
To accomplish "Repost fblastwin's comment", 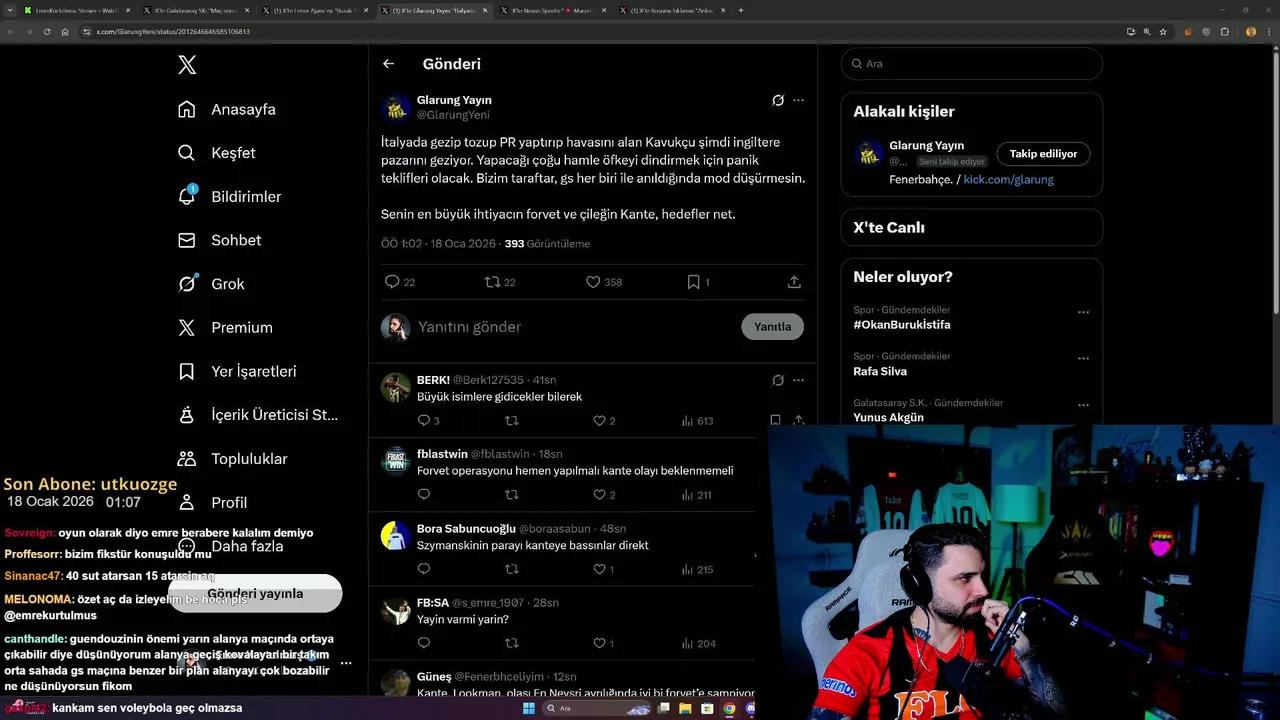I will click(512, 495).
